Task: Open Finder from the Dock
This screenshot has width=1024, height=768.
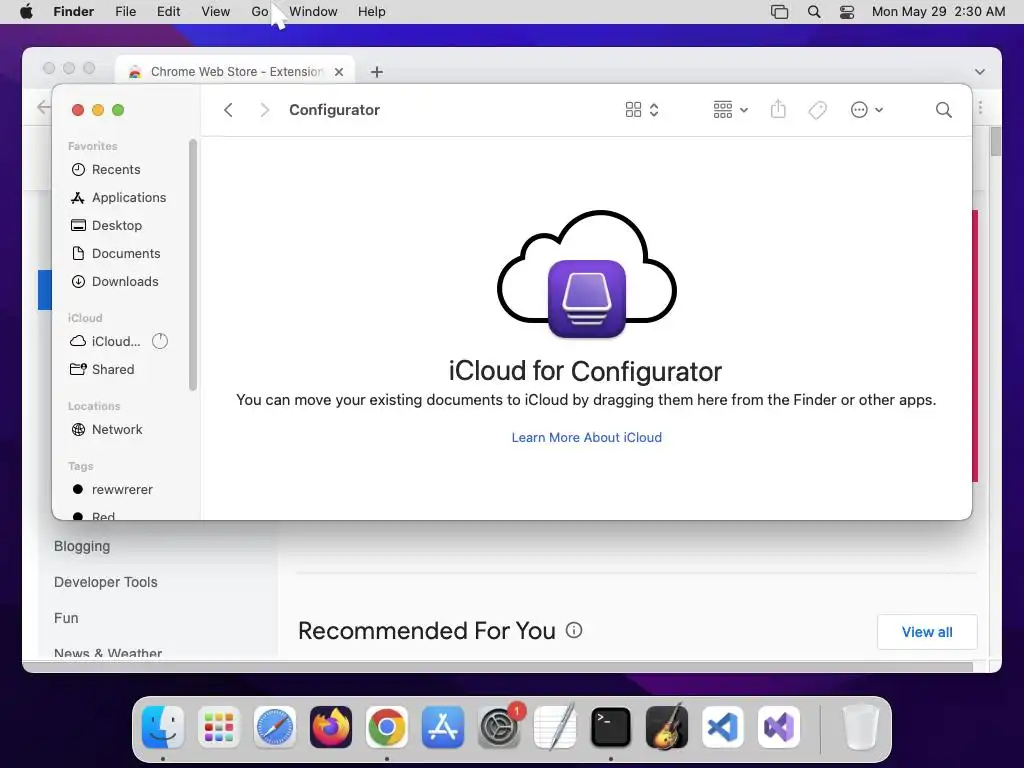Action: (x=163, y=727)
